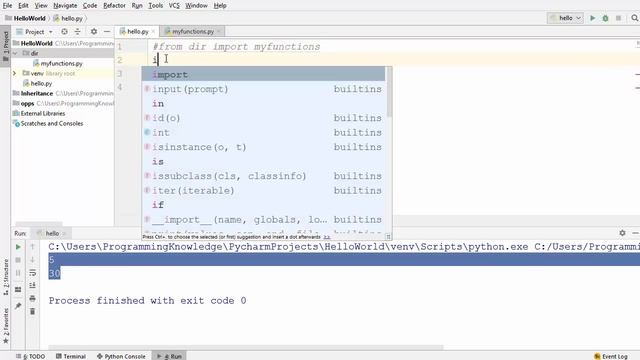Toggle the Run tool window button
The height and width of the screenshot is (360, 640).
click(x=169, y=356)
